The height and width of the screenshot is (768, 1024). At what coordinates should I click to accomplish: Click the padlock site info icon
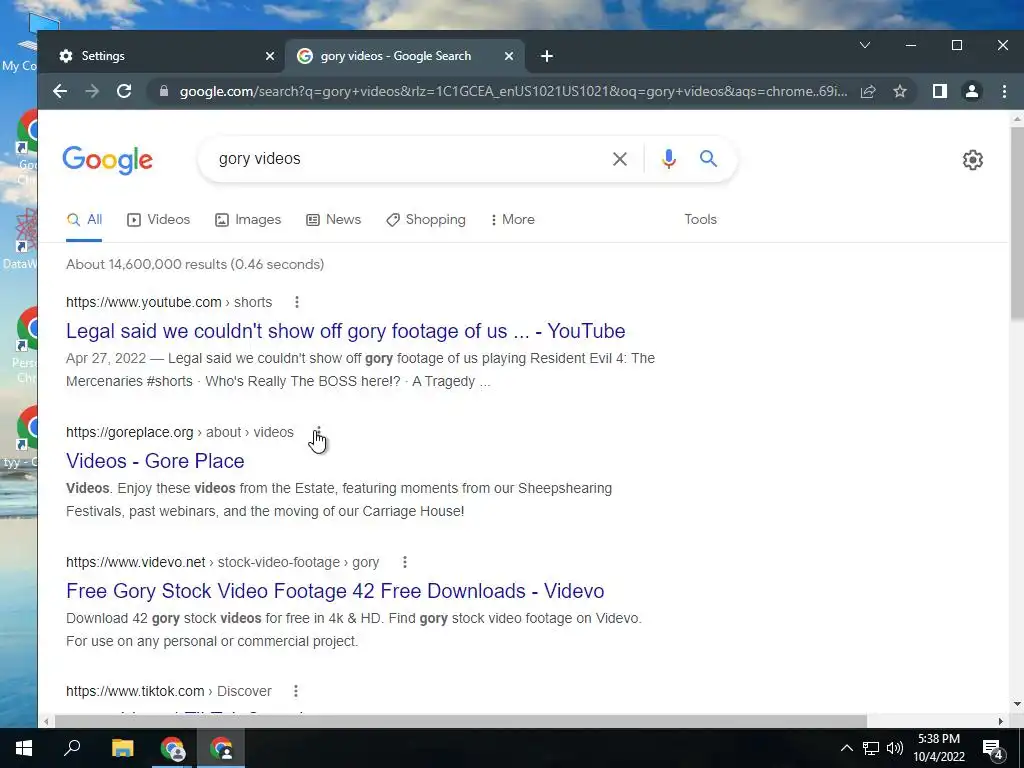coord(164,91)
